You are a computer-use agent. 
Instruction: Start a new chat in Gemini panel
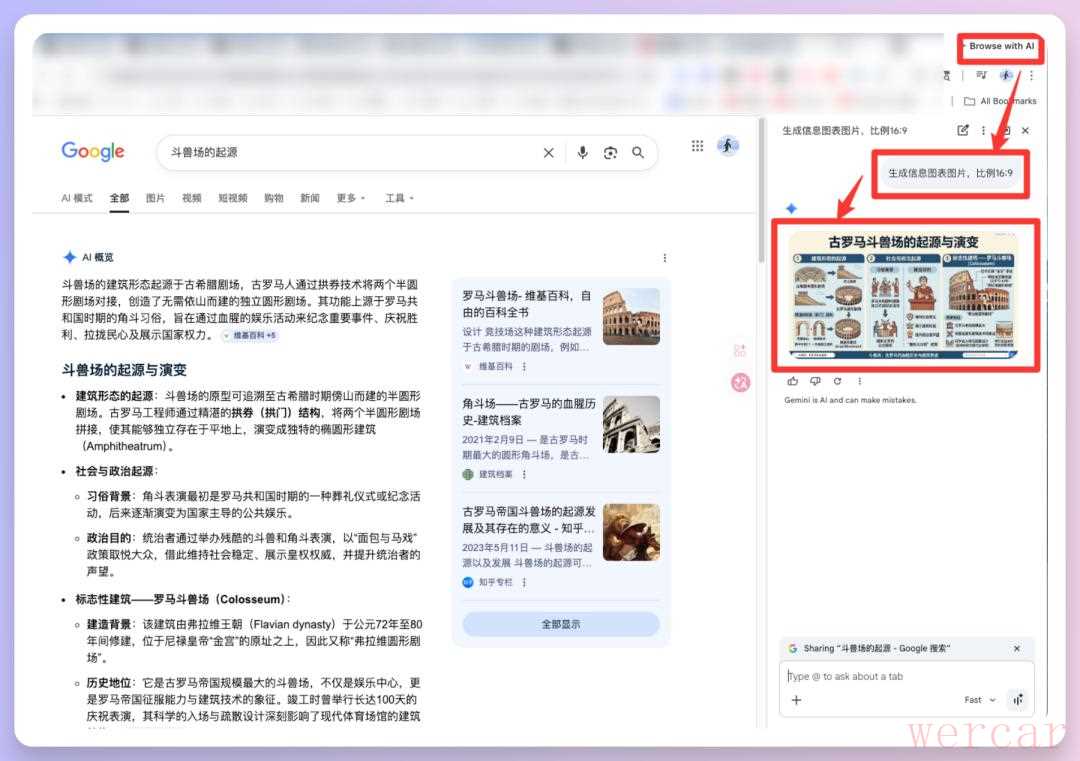tap(963, 130)
